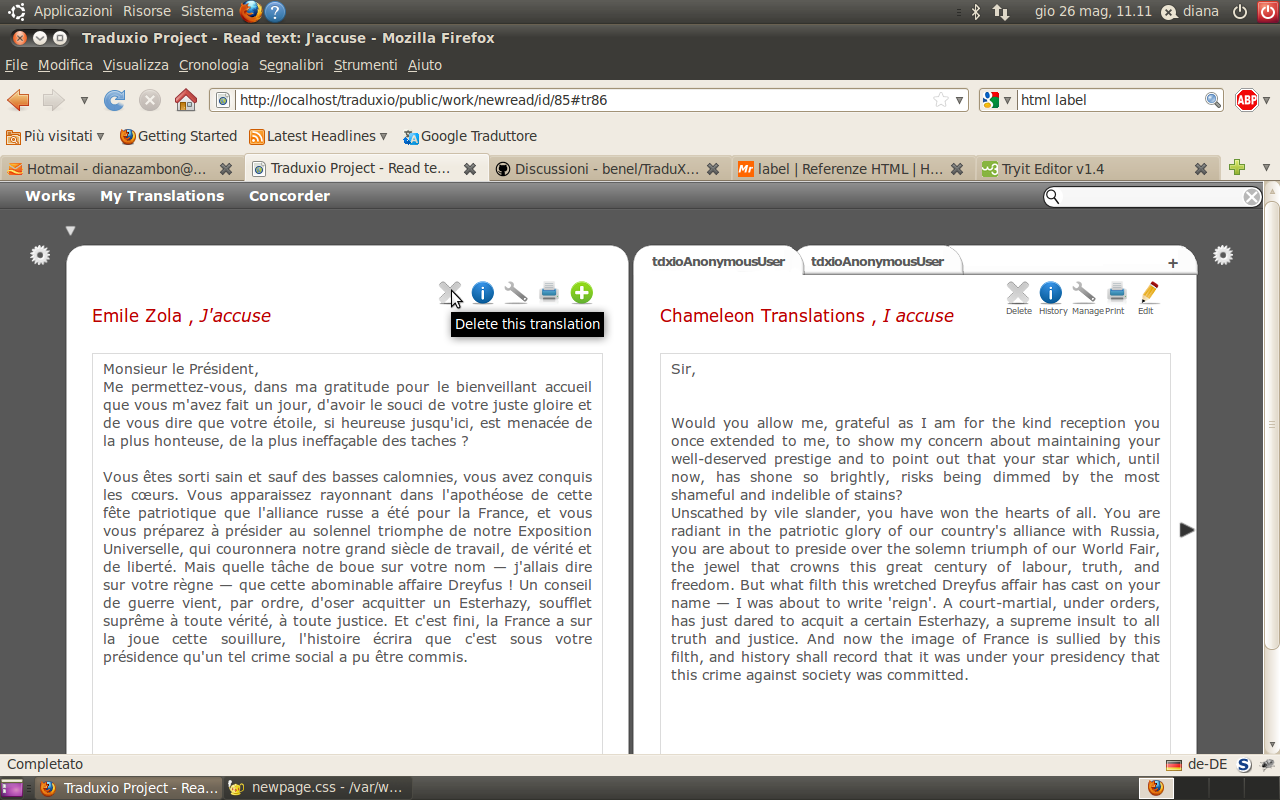The height and width of the screenshot is (800, 1280).
Task: Open Applicazioni menu in top panel
Action: (73, 11)
